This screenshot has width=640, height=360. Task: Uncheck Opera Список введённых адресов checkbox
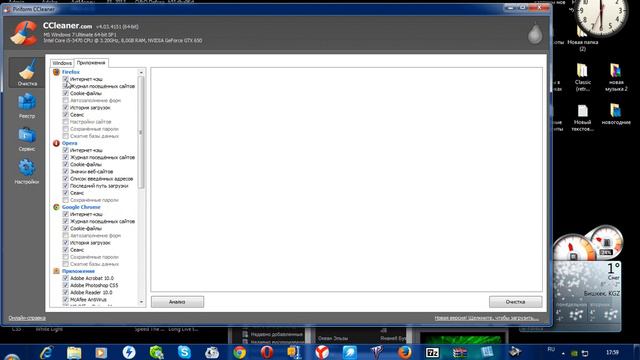[66, 179]
